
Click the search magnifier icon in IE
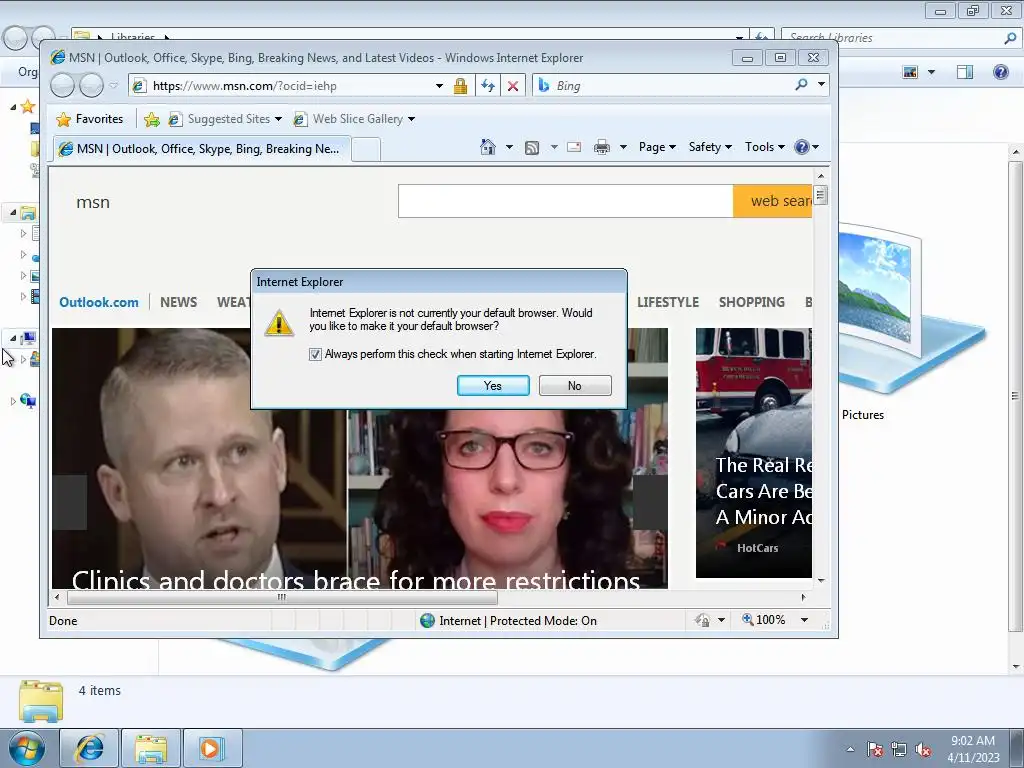801,85
